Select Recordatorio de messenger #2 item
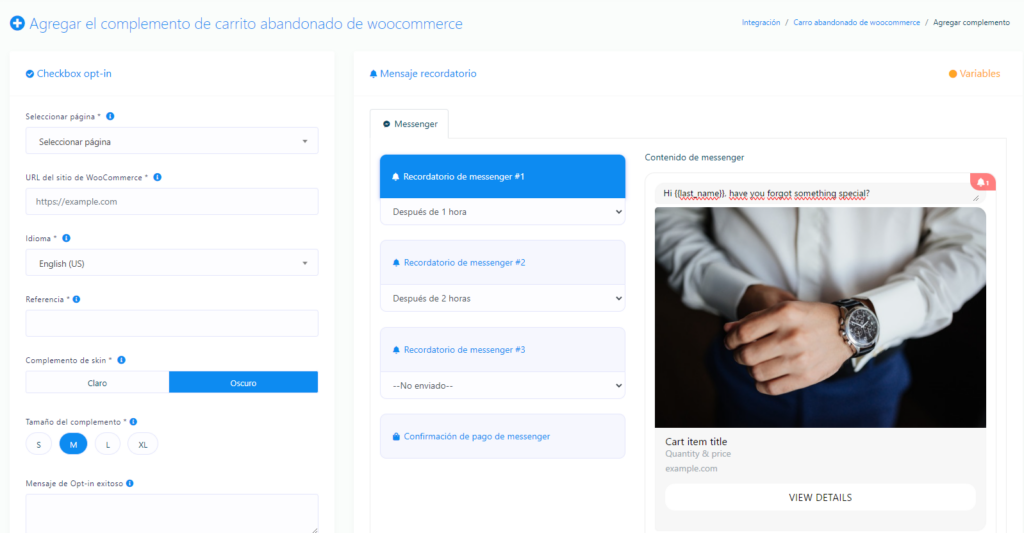The width and height of the screenshot is (1024, 533). click(x=503, y=263)
